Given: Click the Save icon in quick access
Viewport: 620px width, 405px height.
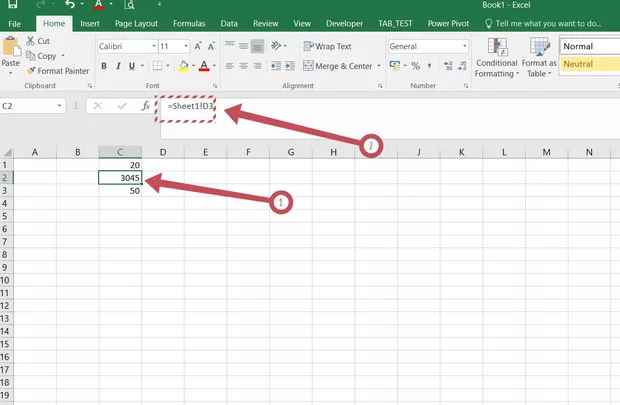Looking at the screenshot, I should tap(12, 4).
